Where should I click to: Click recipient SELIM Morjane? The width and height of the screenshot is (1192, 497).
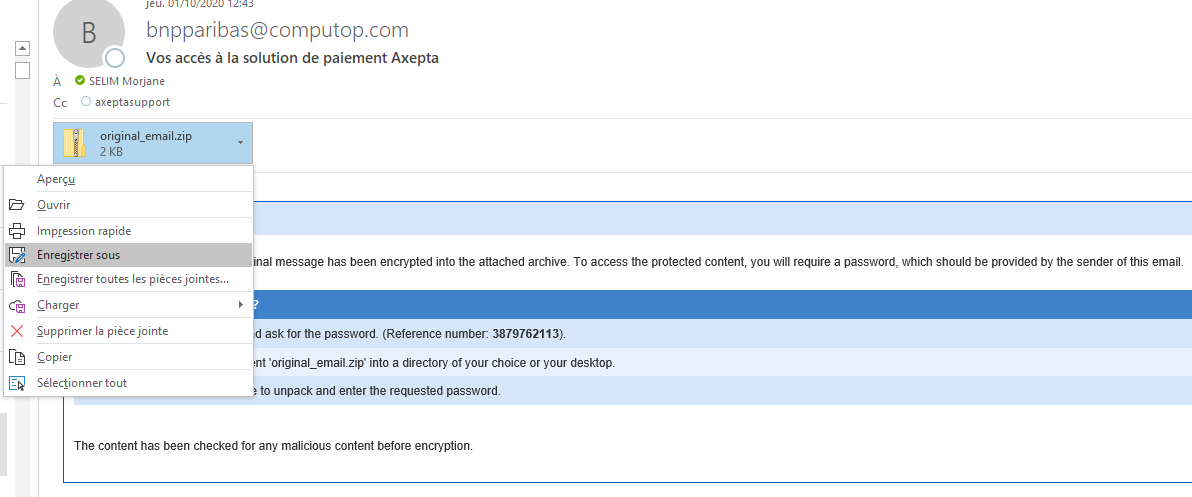point(126,81)
